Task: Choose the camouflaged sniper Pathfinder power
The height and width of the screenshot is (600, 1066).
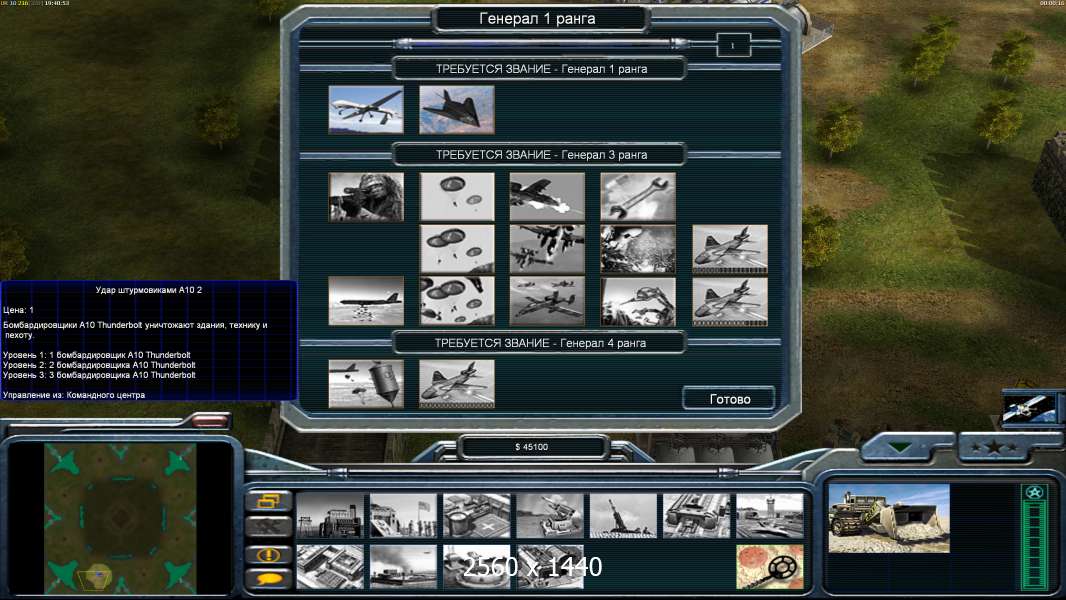Action: click(x=366, y=197)
